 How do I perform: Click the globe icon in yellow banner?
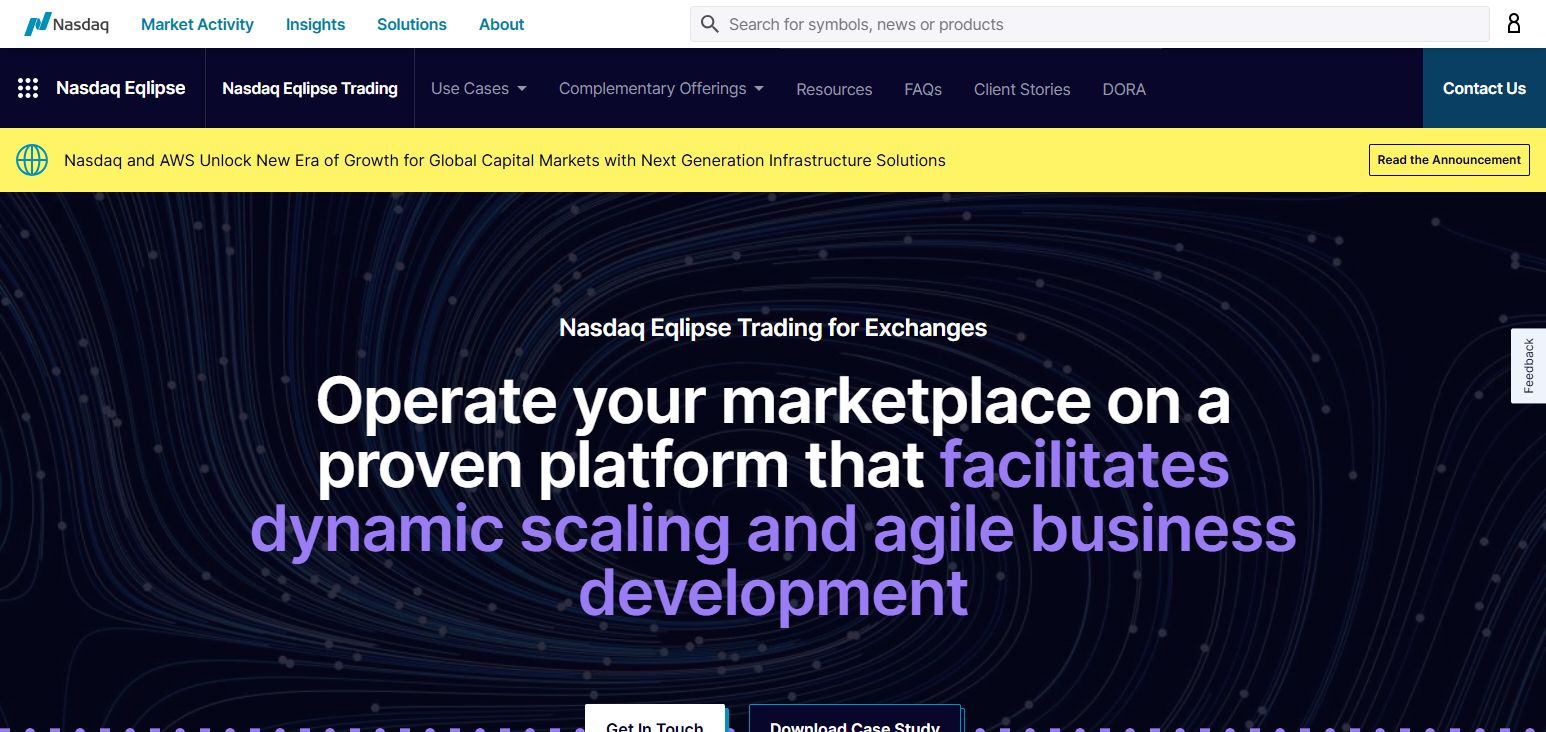point(32,160)
